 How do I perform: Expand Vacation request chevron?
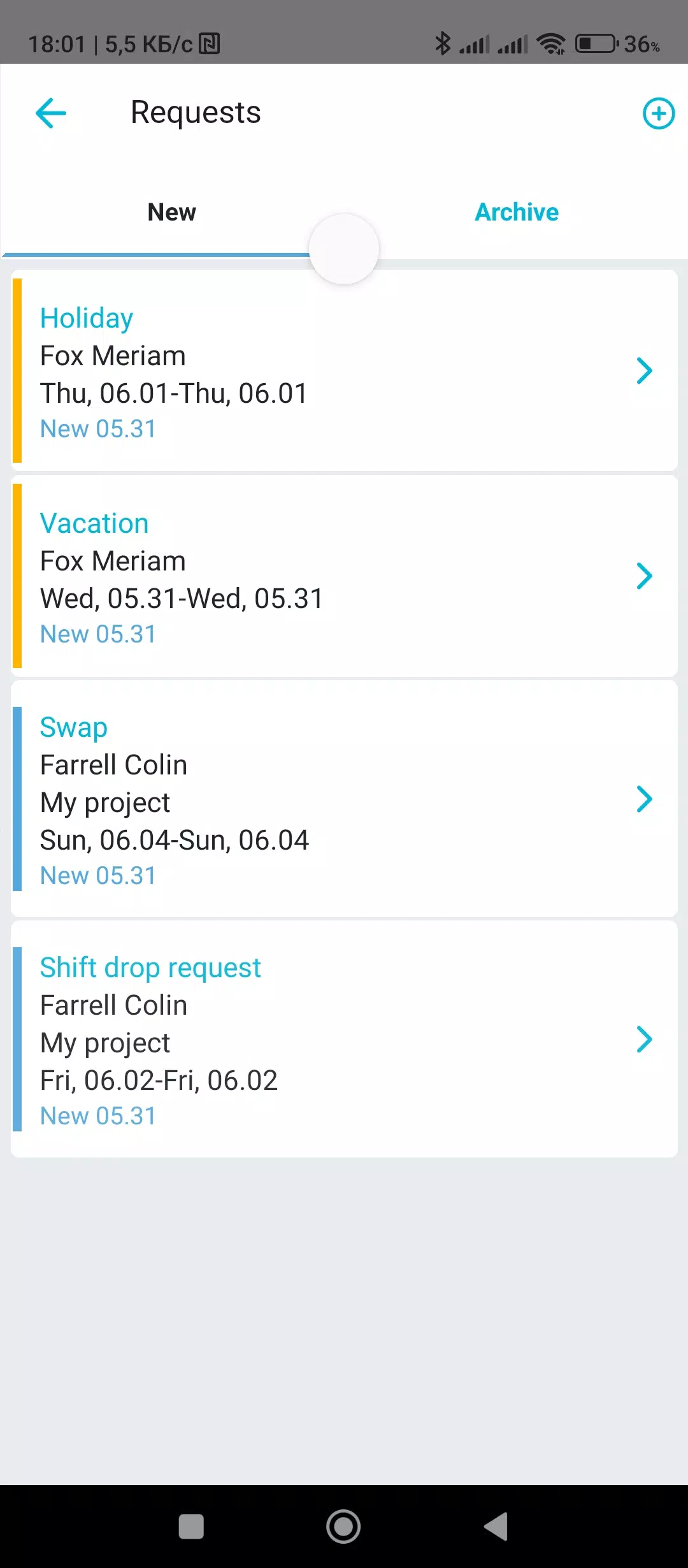pyautogui.click(x=645, y=576)
